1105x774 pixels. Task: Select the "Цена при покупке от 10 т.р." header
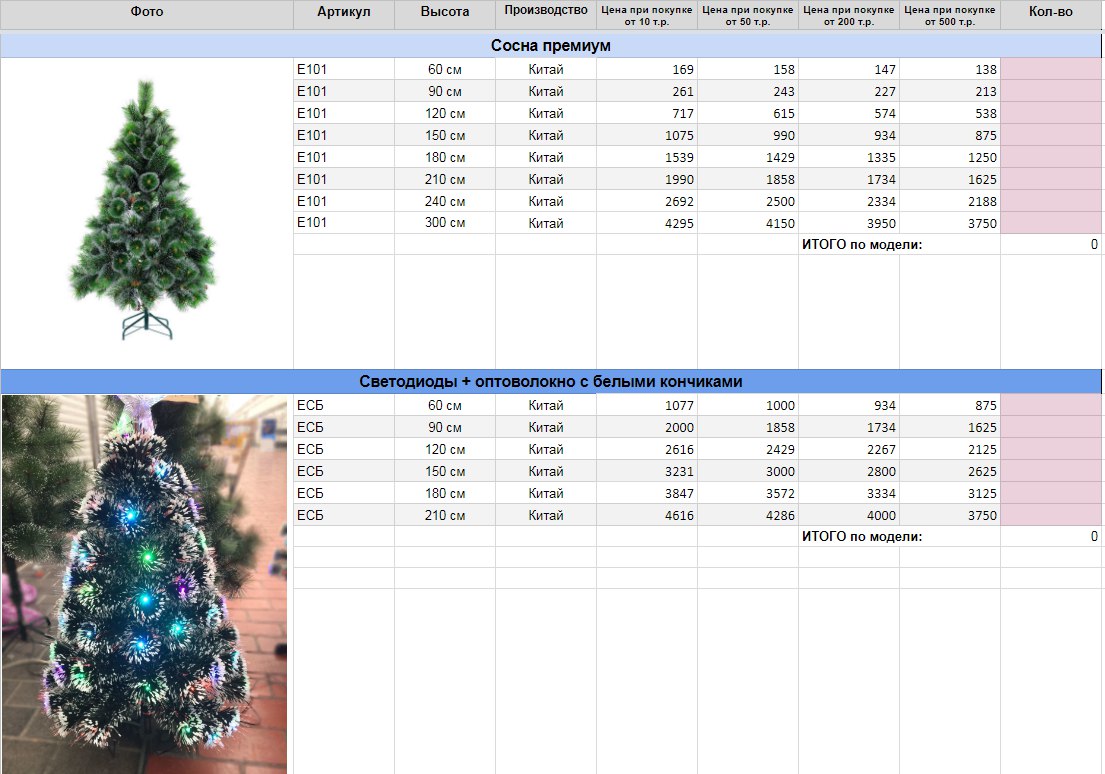click(646, 14)
